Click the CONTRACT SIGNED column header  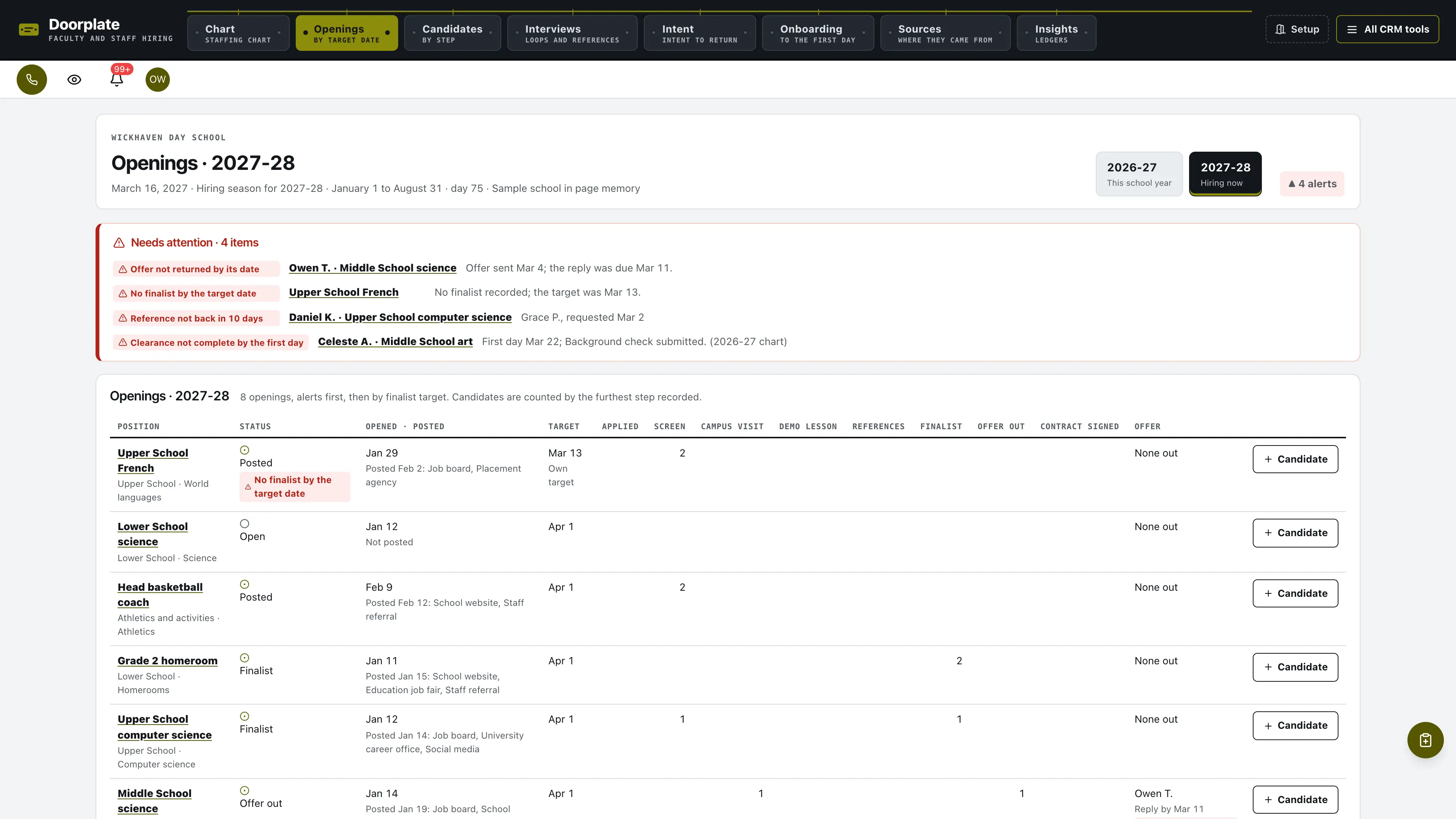pos(1079,427)
